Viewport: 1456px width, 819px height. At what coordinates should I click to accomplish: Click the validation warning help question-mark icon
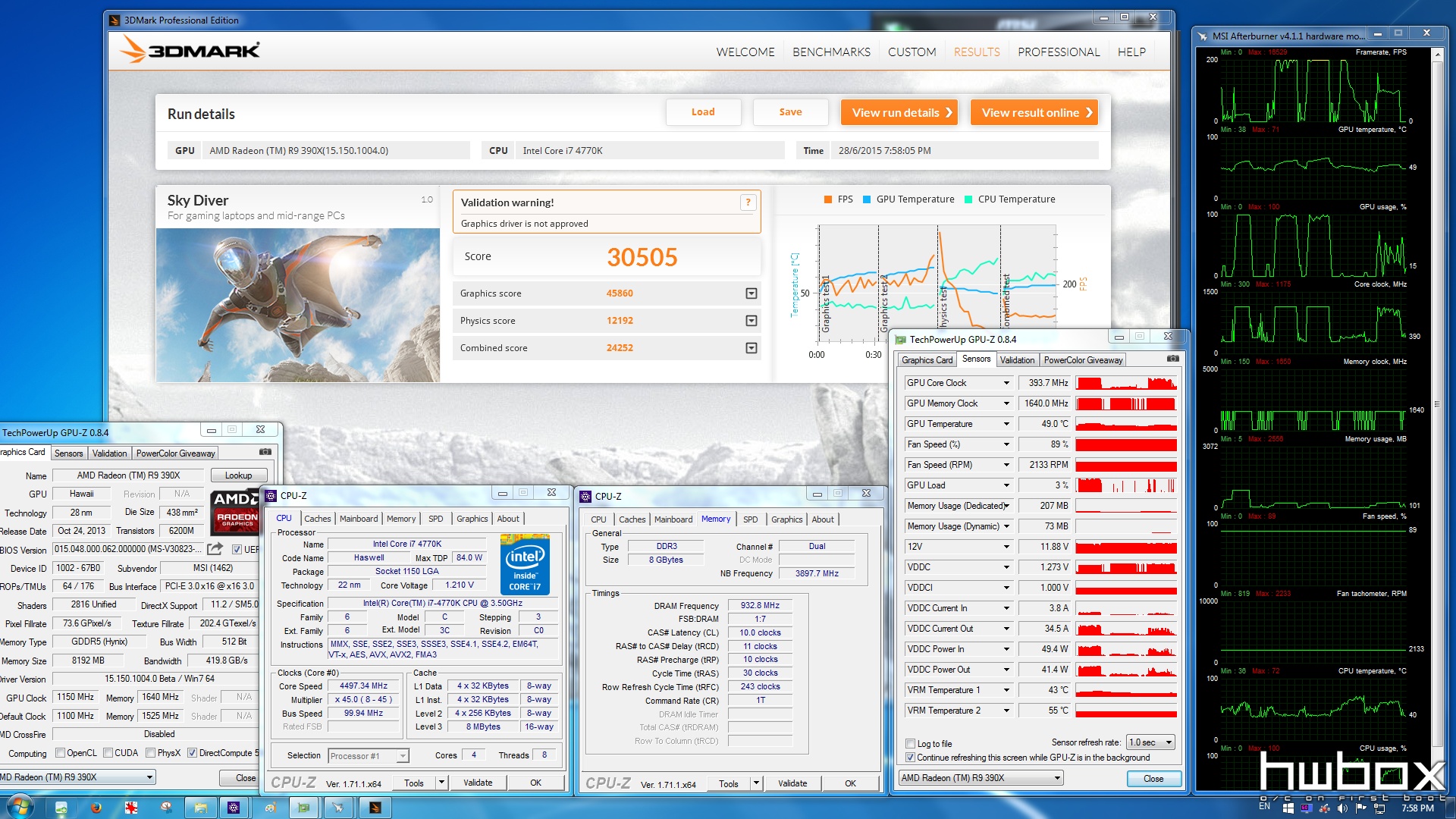click(x=748, y=202)
